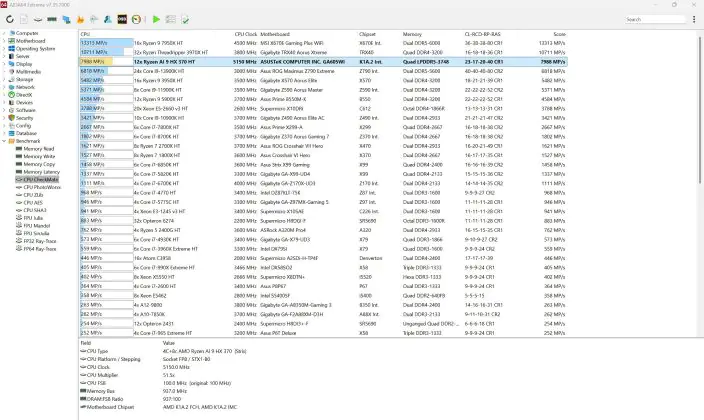Open GPGPU benchmark blue monitors icon

tap(66, 19)
